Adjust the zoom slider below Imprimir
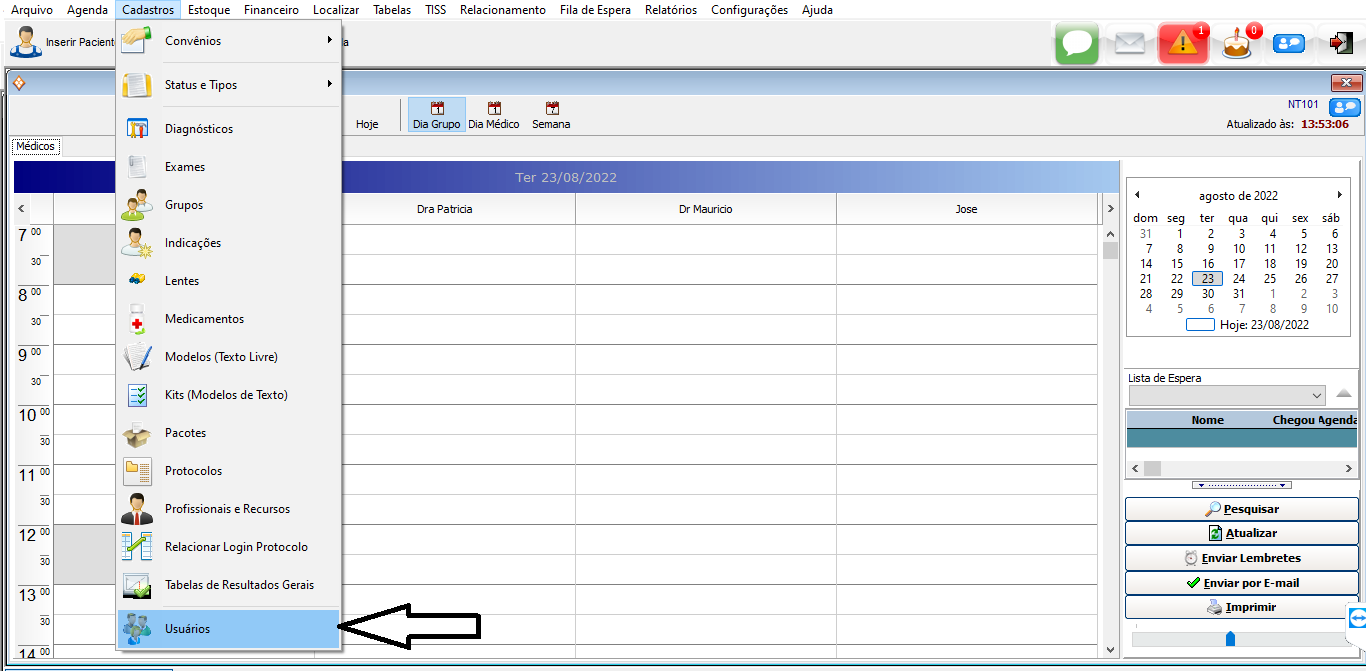 [x=1230, y=638]
